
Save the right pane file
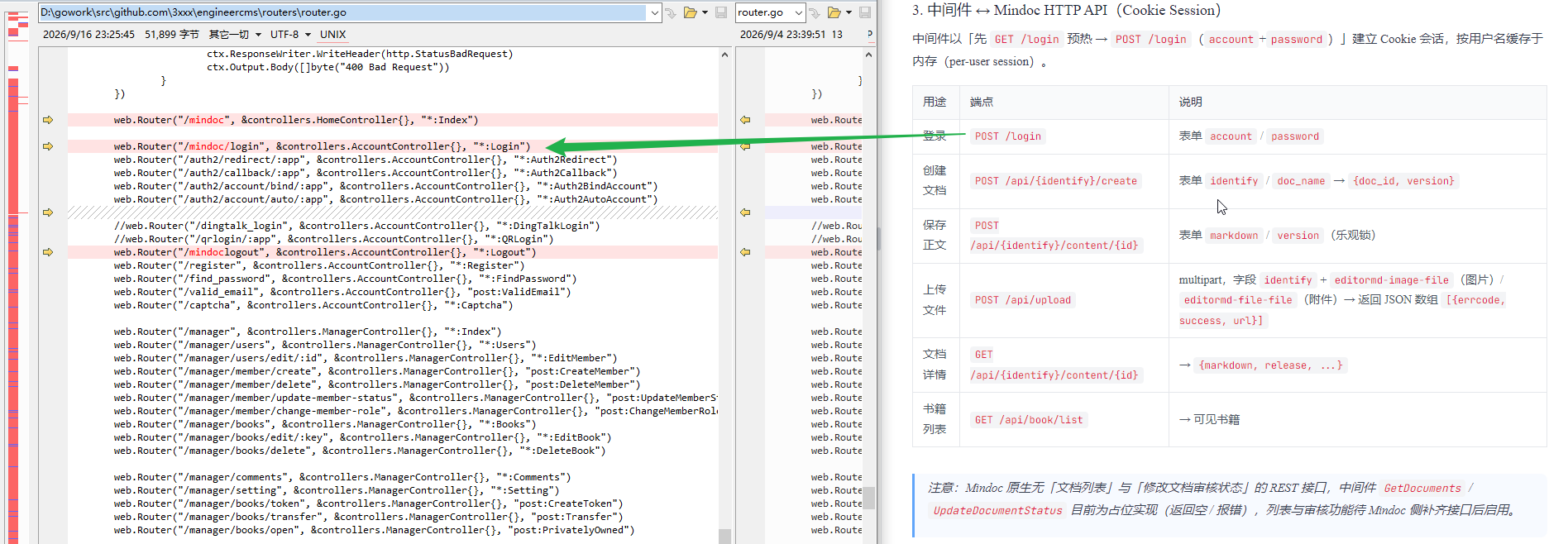click(865, 12)
